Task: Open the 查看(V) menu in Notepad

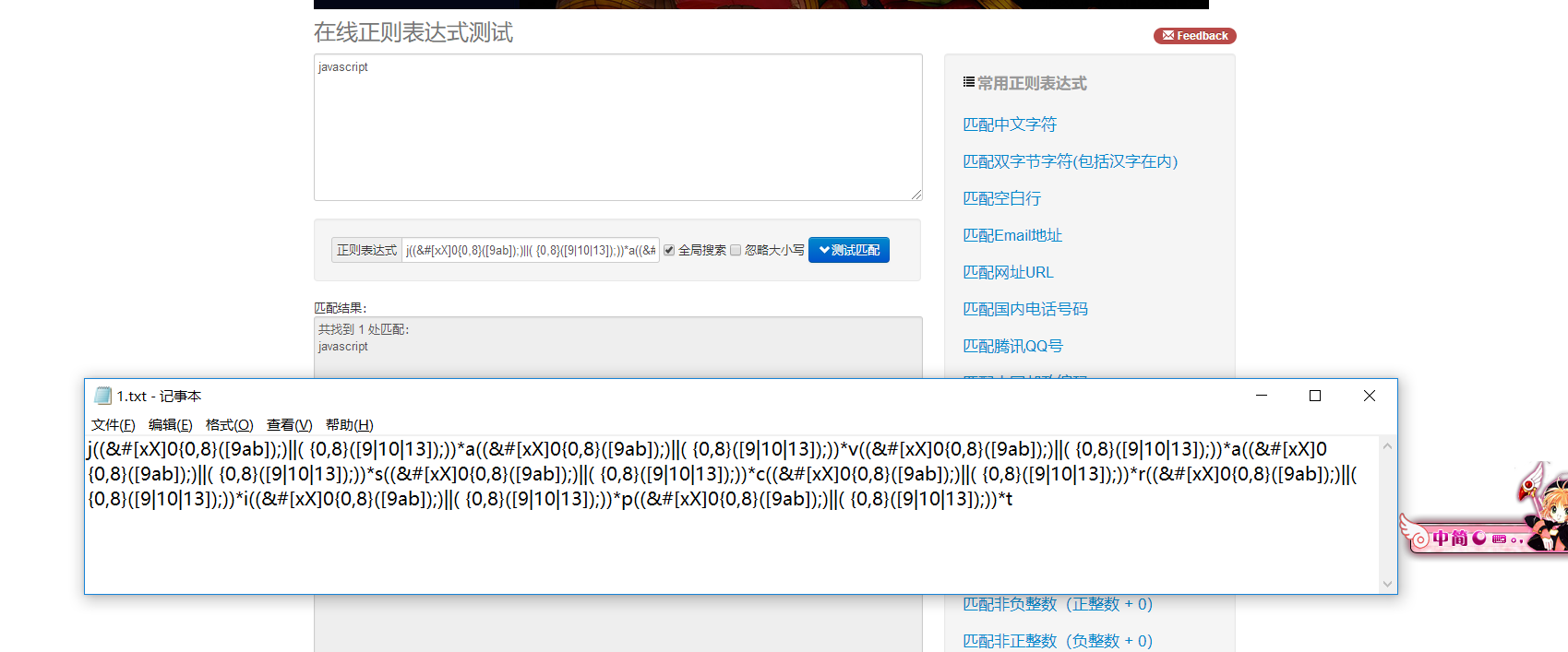Action: pyautogui.click(x=289, y=425)
